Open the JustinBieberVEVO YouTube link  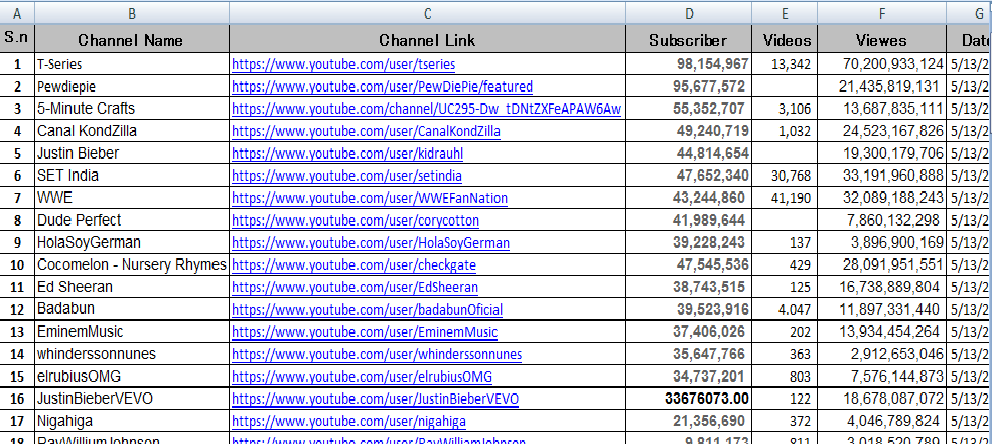tap(376, 399)
